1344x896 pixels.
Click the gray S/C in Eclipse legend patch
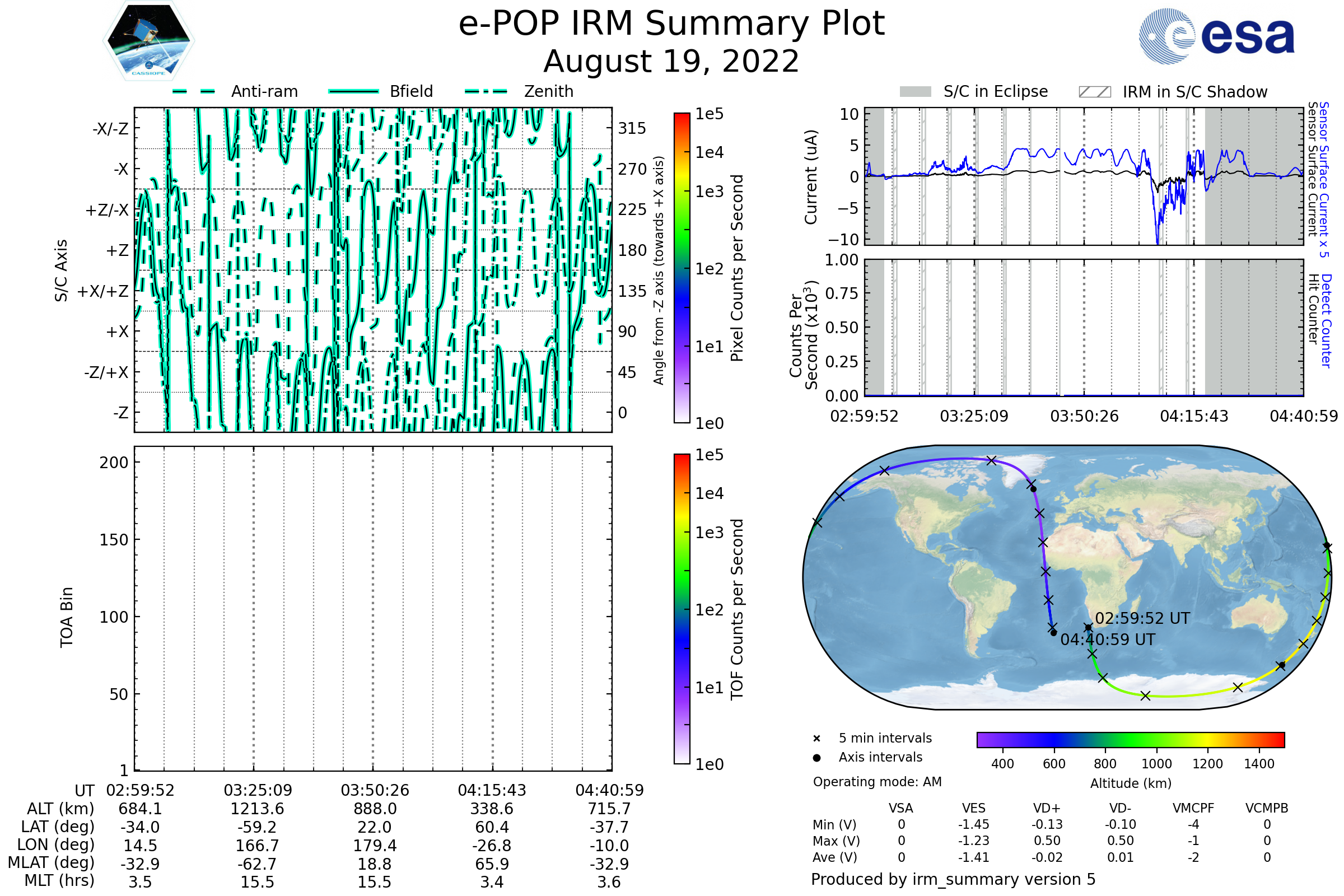tap(916, 92)
